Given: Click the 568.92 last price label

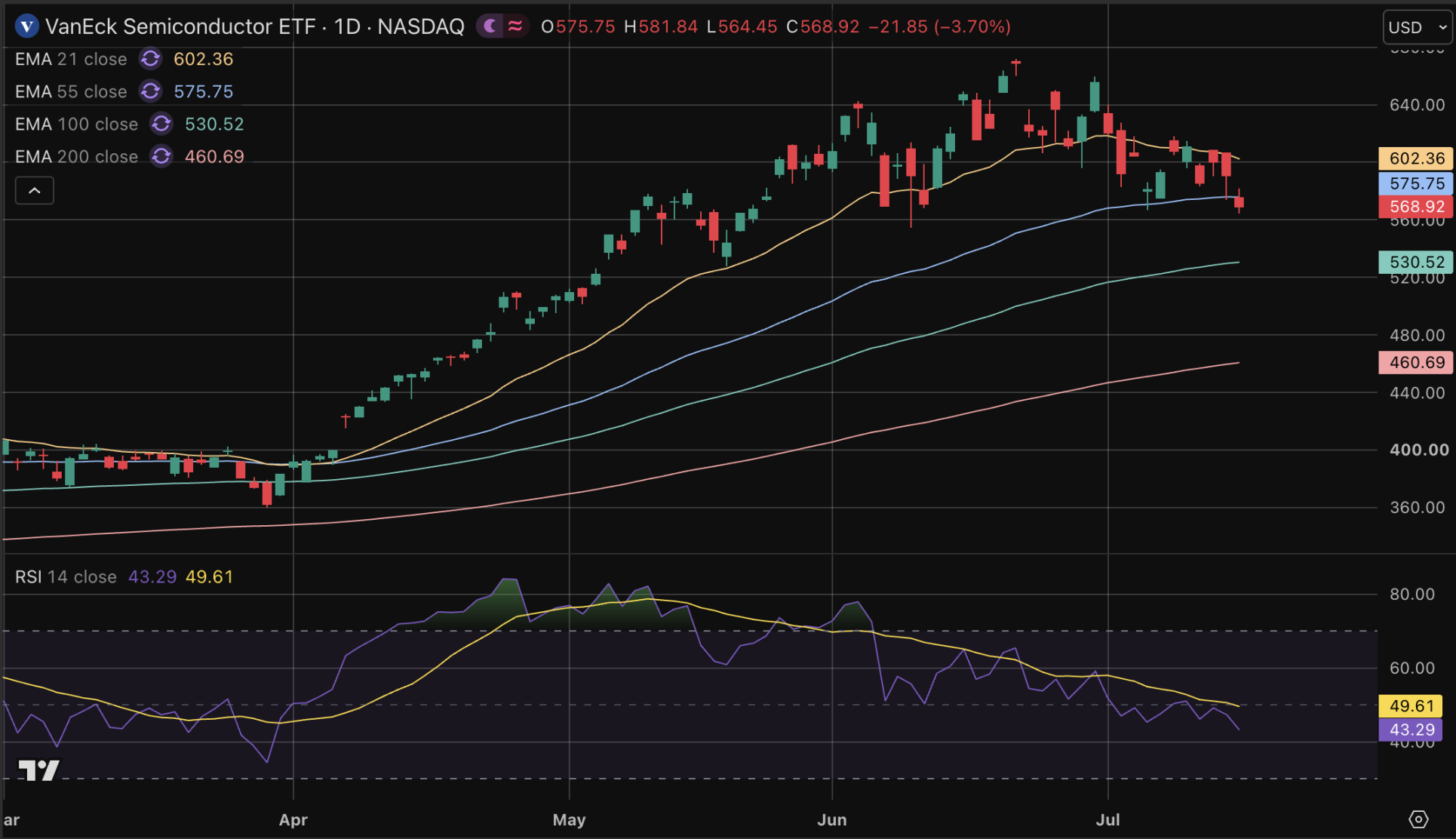Looking at the screenshot, I should pyautogui.click(x=1416, y=207).
